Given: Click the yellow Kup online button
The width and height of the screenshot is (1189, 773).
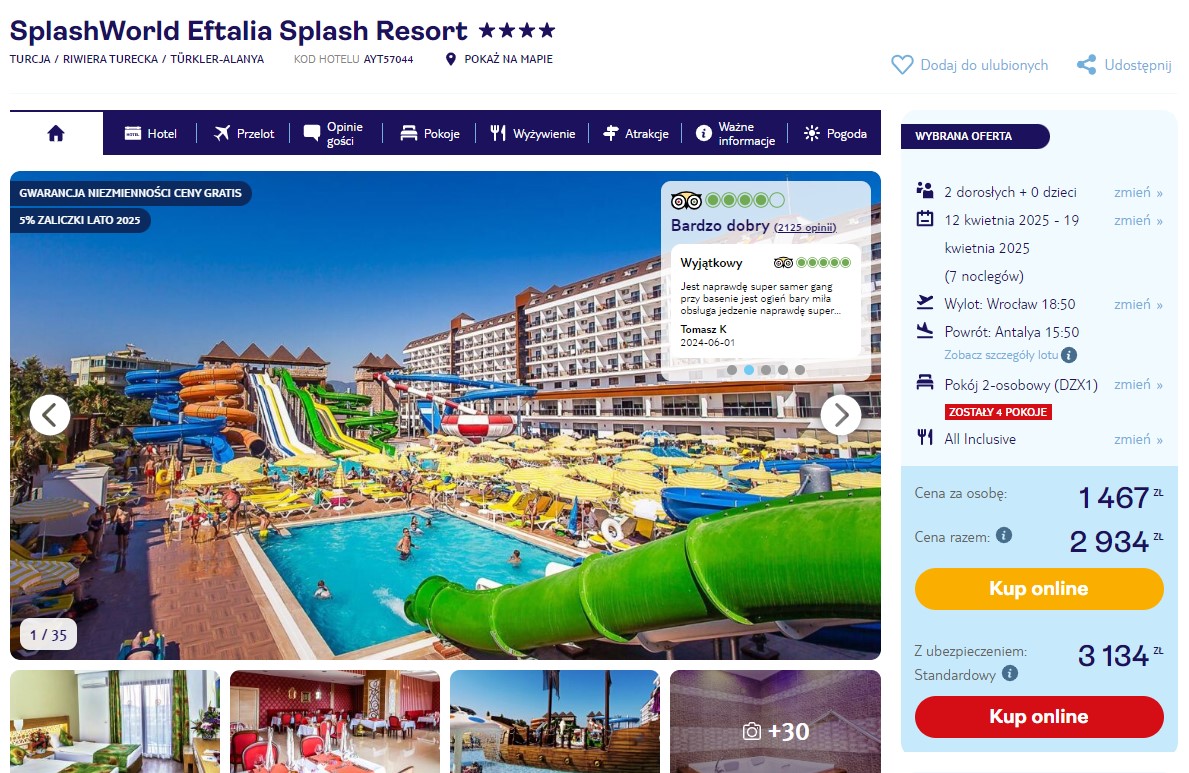Looking at the screenshot, I should 1039,589.
